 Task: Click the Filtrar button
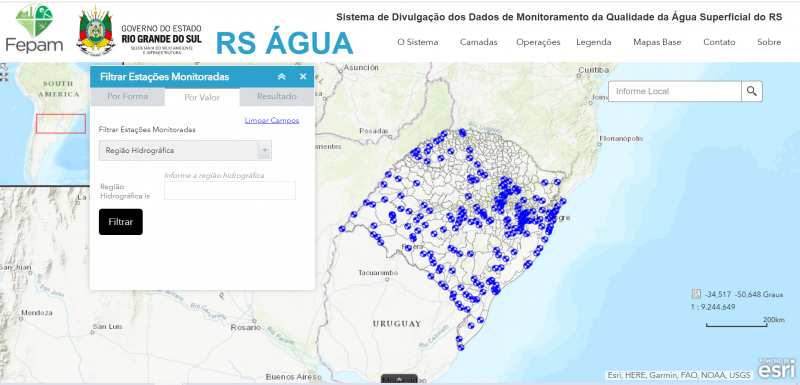(x=121, y=222)
